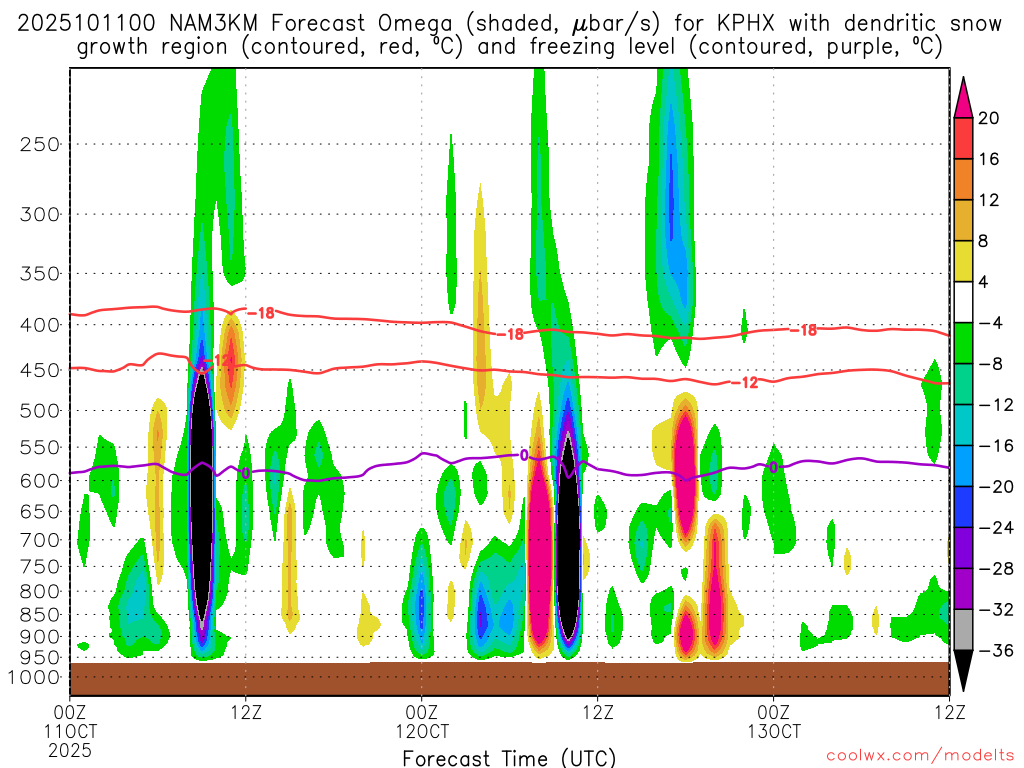Click the '00Z 12OCT' time axis label
The width and height of the screenshot is (1024, 768).
pyautogui.click(x=422, y=721)
